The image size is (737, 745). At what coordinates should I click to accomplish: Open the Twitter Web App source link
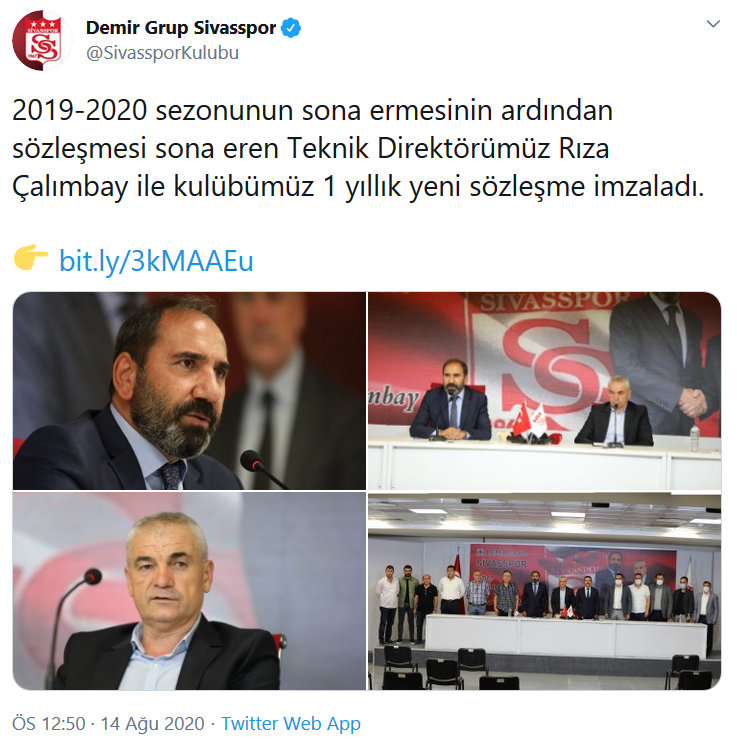[291, 724]
